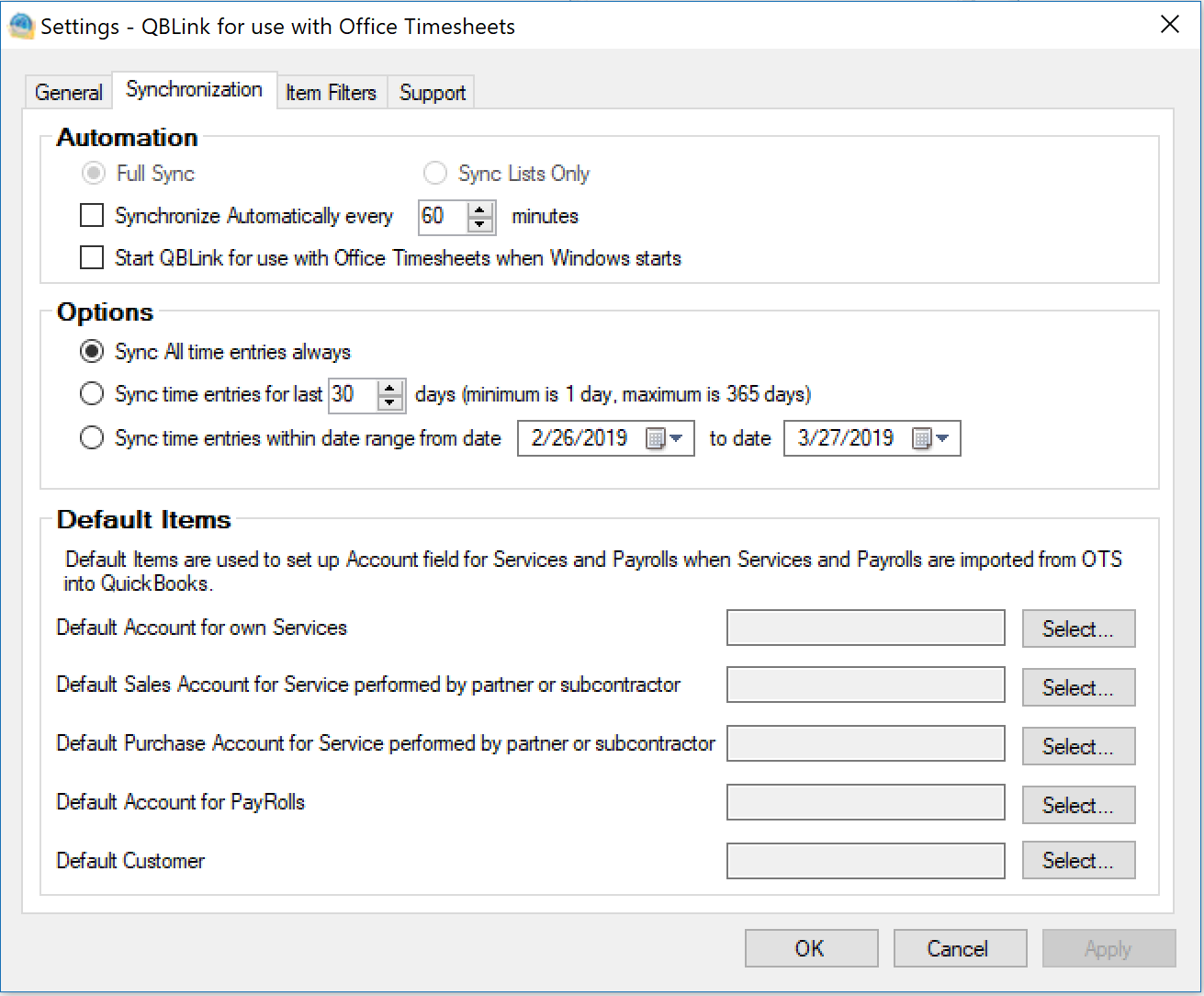Viewport: 1204px width, 996px height.
Task: Decrease the sync interval minutes spinner
Action: [x=479, y=224]
